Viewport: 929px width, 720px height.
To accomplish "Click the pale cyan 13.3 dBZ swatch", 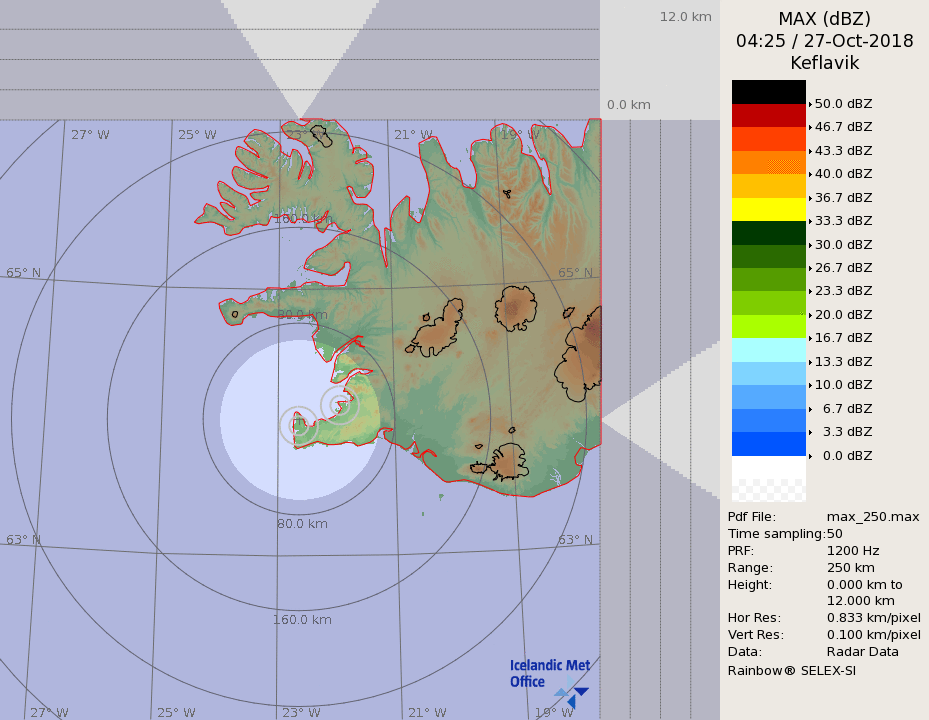I will (x=768, y=350).
